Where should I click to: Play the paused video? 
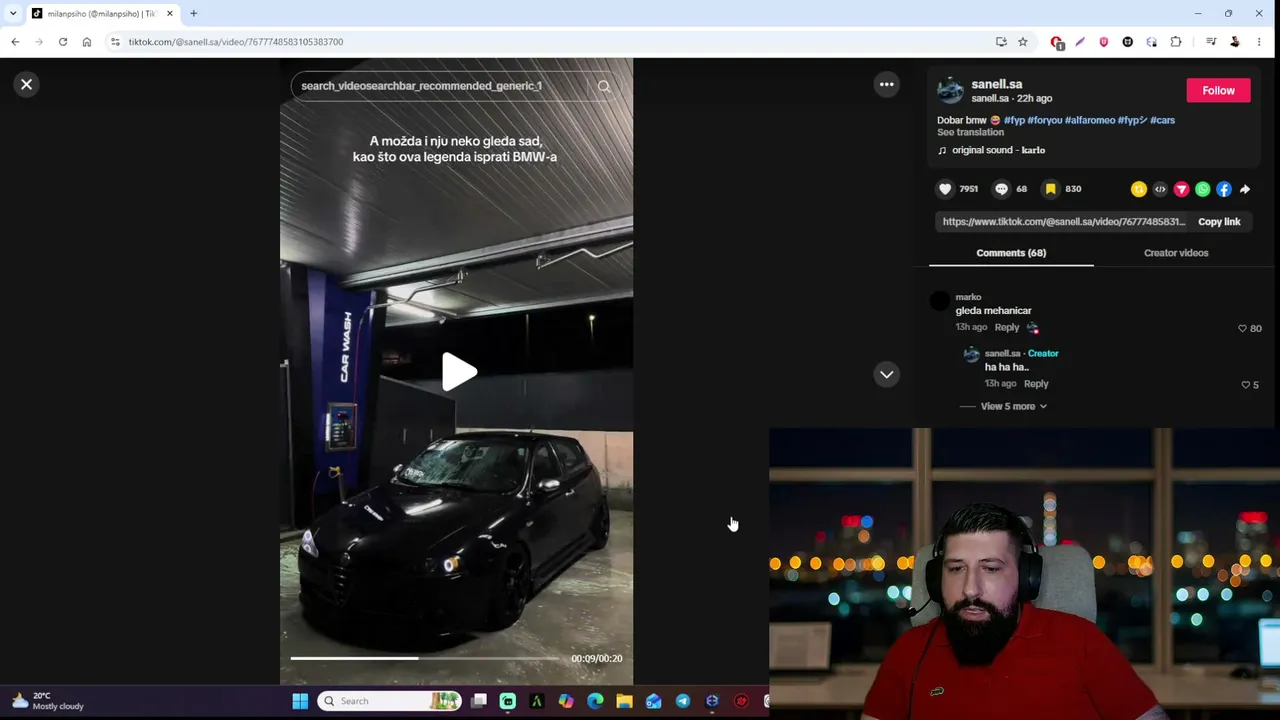tap(458, 372)
